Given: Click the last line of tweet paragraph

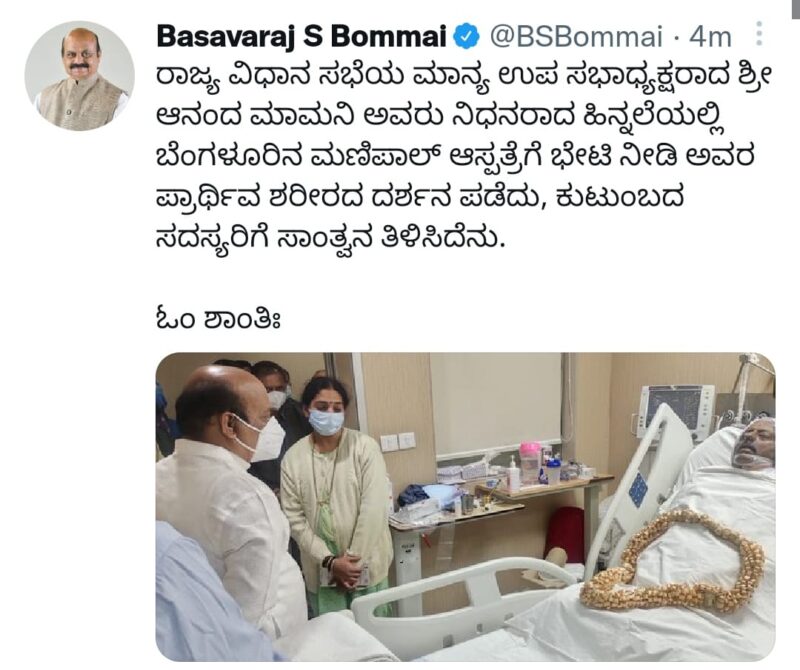Looking at the screenshot, I should click(330, 240).
